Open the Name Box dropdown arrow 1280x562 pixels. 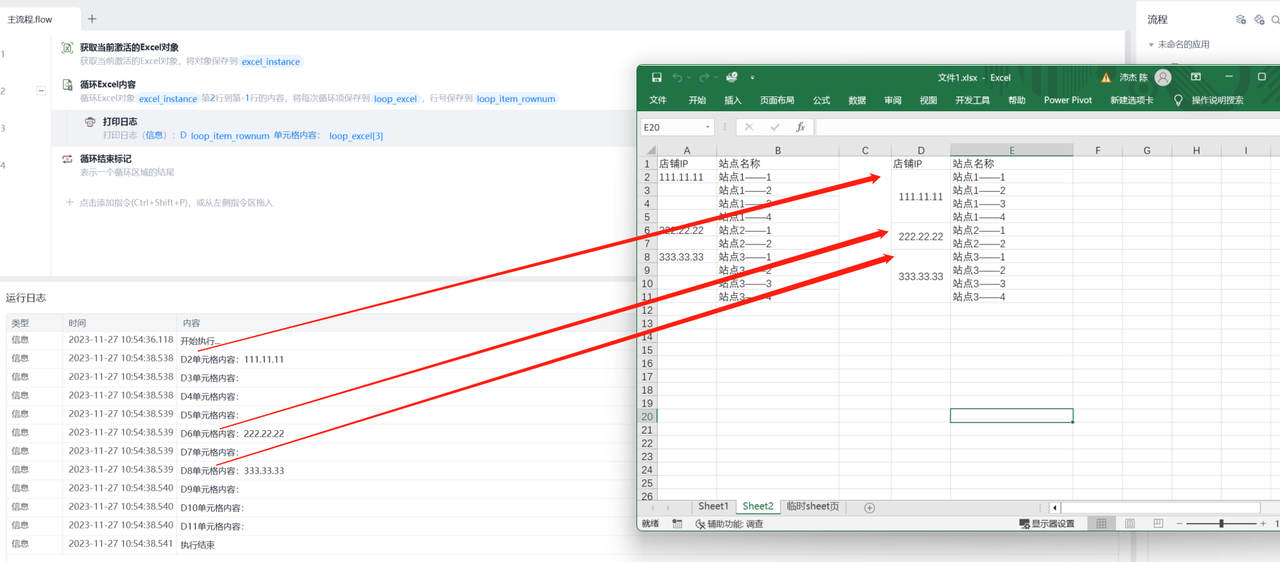(708, 127)
